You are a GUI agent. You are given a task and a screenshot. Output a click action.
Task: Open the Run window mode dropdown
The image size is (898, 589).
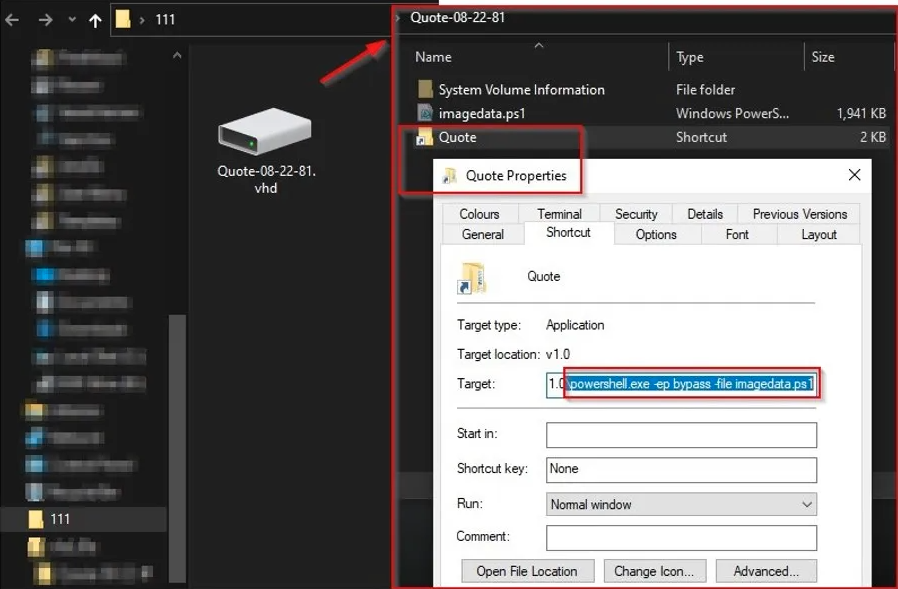681,505
